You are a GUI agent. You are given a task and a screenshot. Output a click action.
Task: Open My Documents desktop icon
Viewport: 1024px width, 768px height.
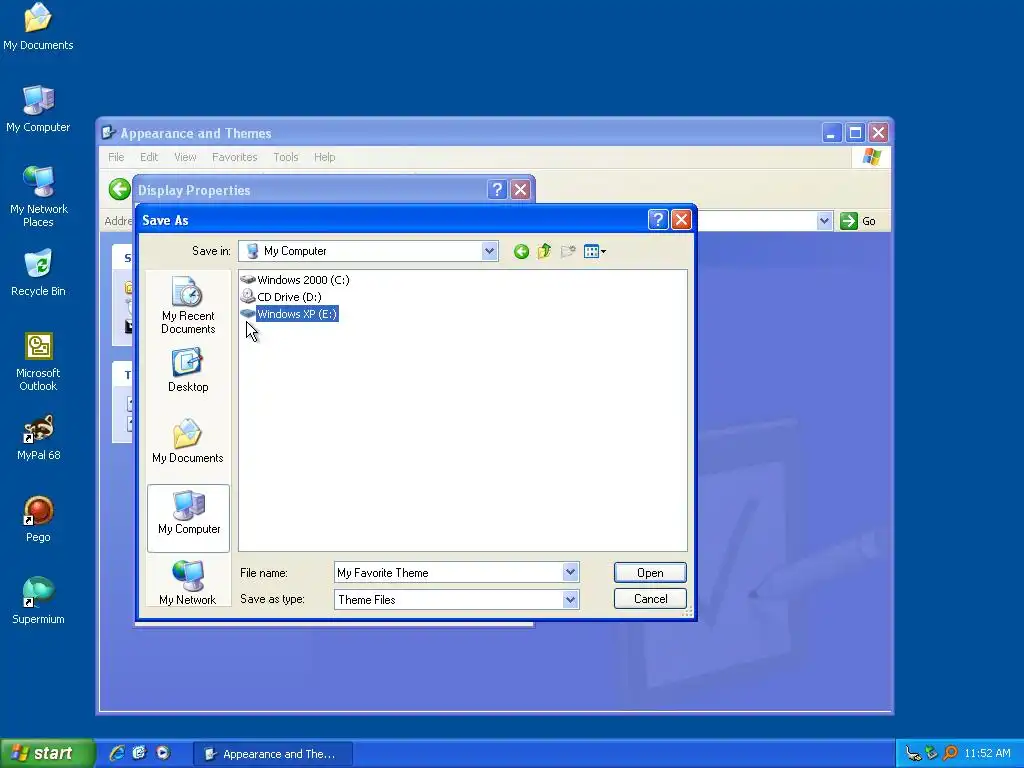38,27
